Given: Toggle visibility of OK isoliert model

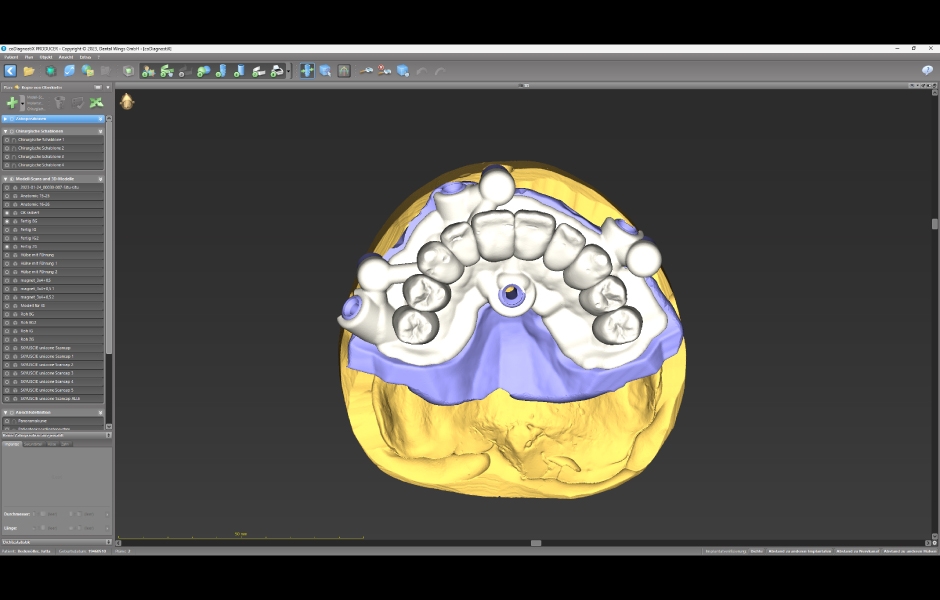Looking at the screenshot, I should [7, 213].
